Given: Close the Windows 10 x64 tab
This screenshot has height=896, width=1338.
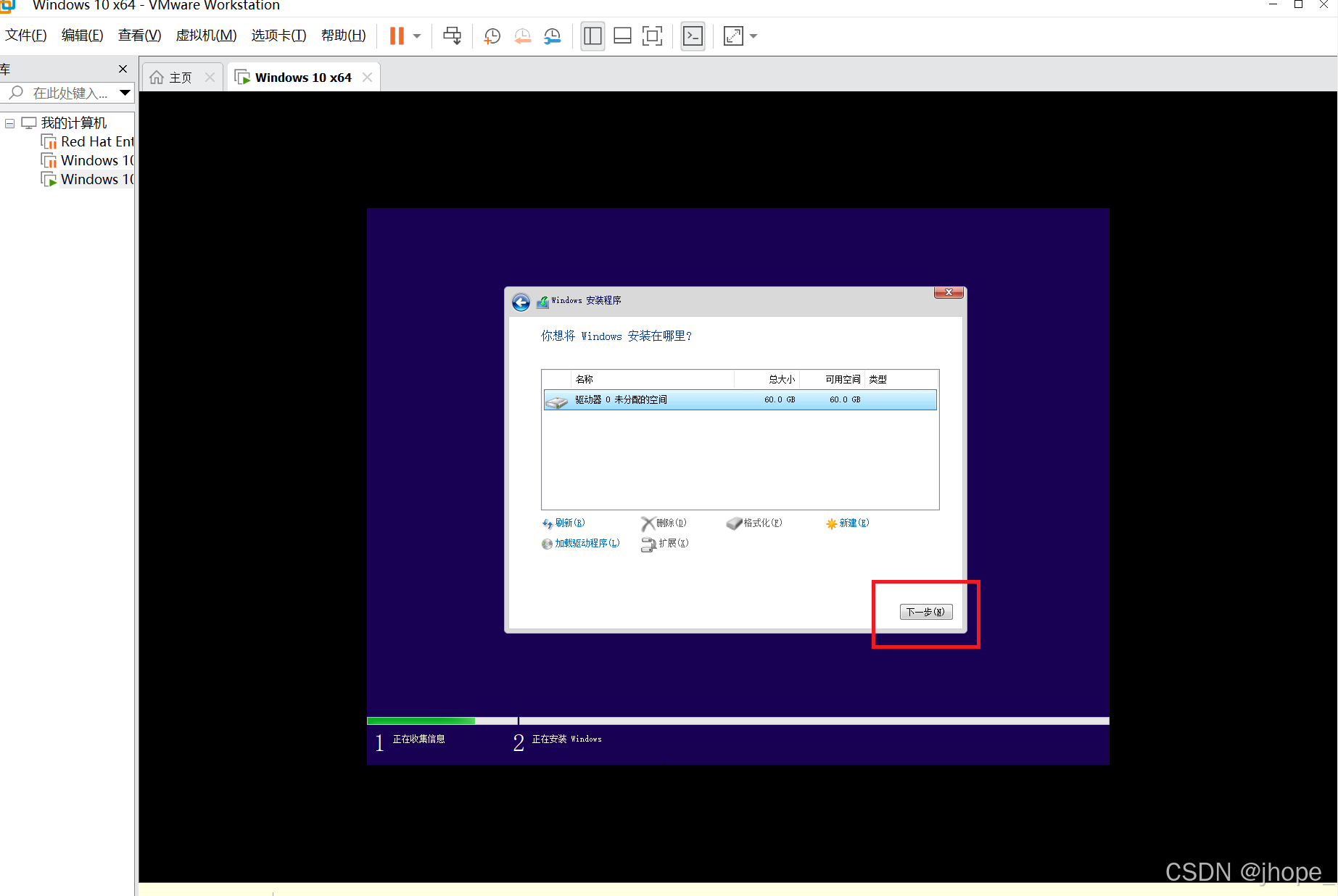Looking at the screenshot, I should [x=368, y=78].
